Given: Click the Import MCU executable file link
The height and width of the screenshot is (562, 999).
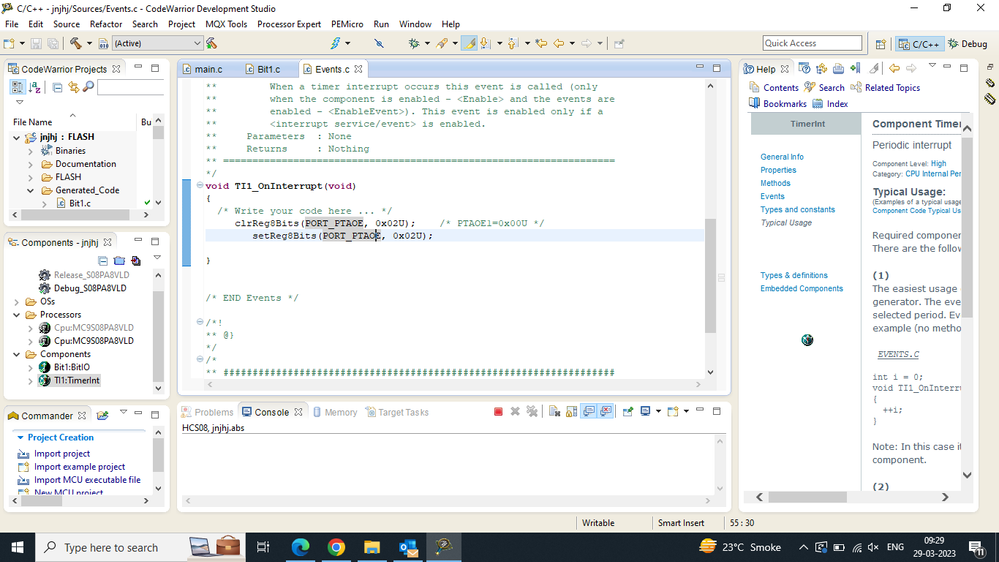Looking at the screenshot, I should tap(87, 480).
